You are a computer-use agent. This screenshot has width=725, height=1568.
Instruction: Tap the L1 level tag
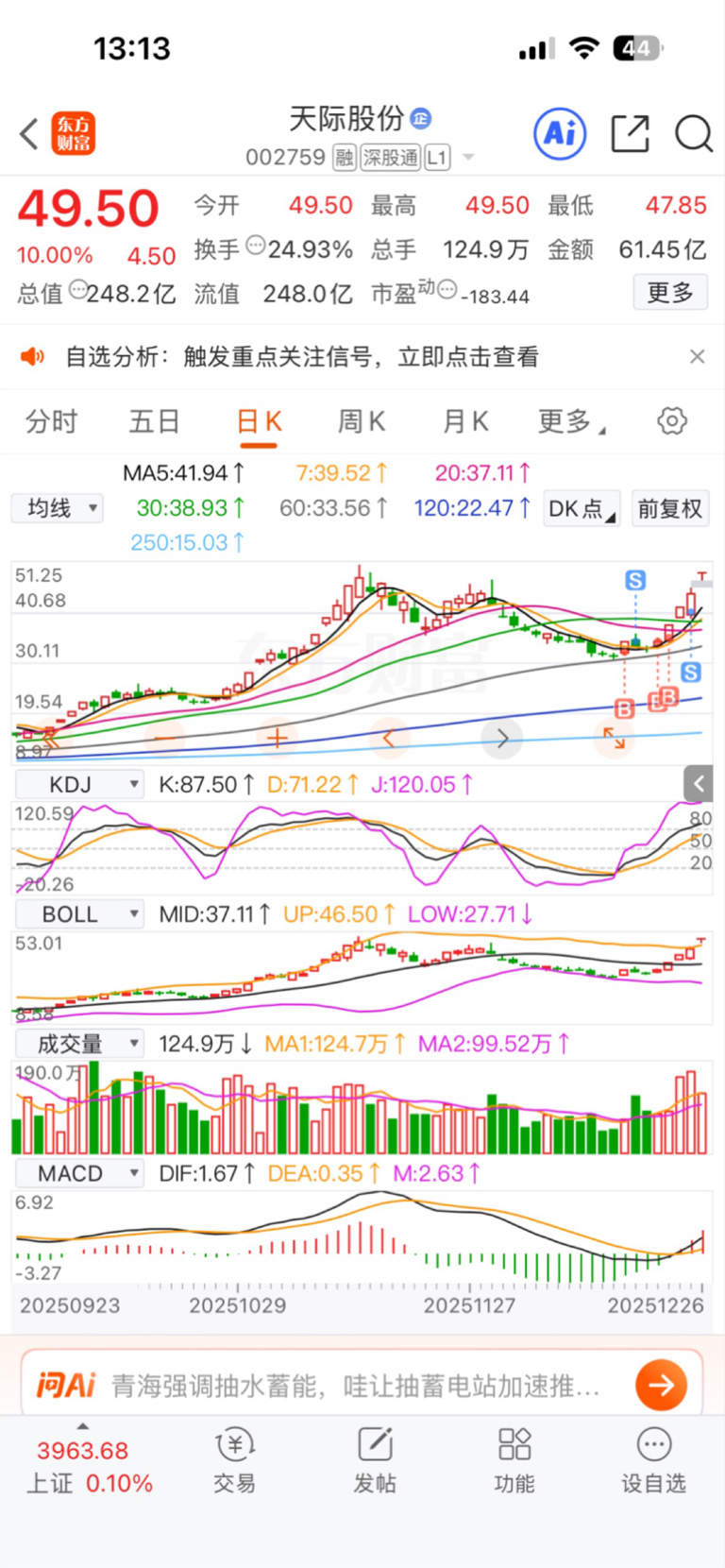coord(436,158)
